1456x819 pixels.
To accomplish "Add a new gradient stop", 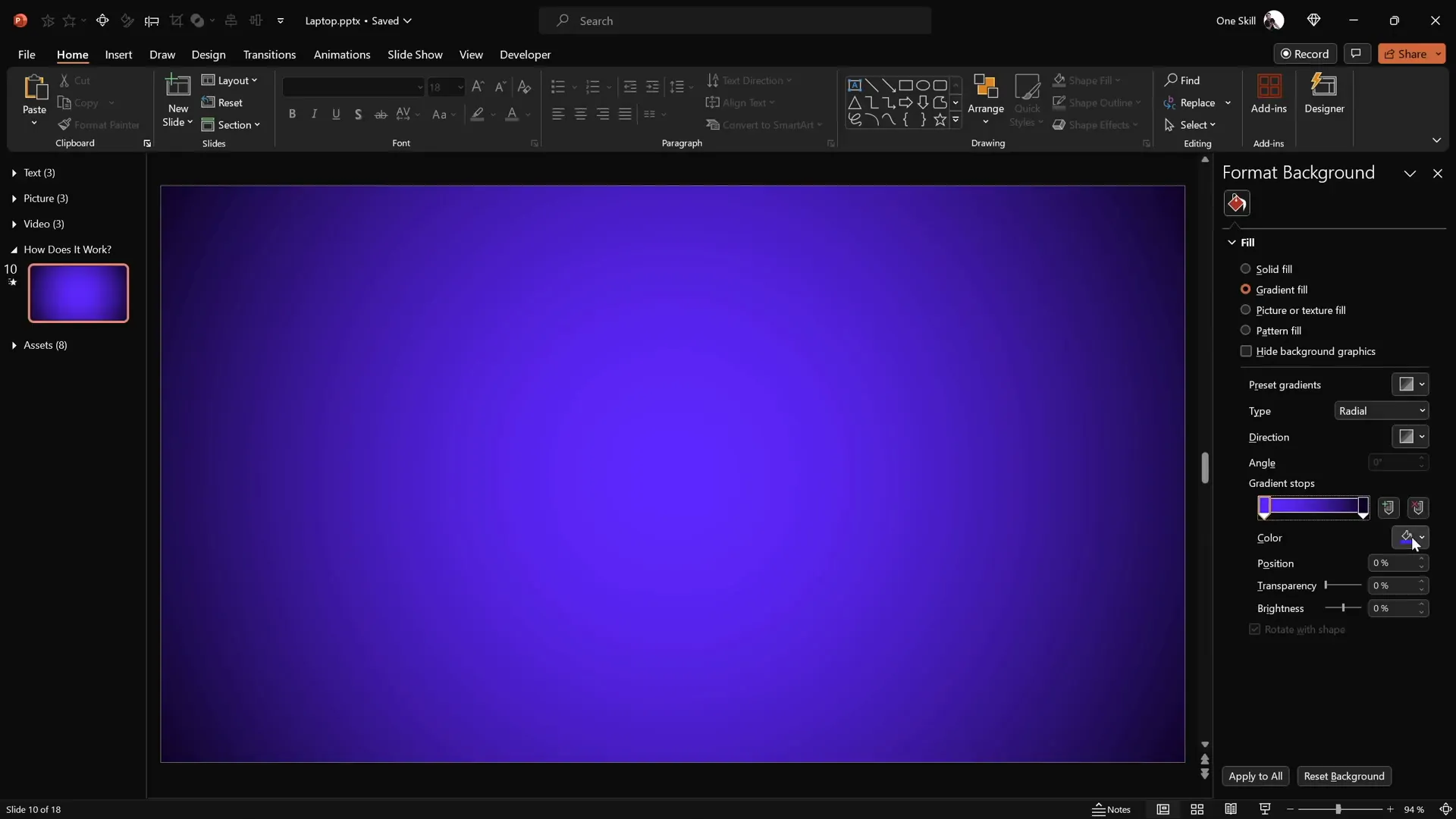I will (1389, 507).
